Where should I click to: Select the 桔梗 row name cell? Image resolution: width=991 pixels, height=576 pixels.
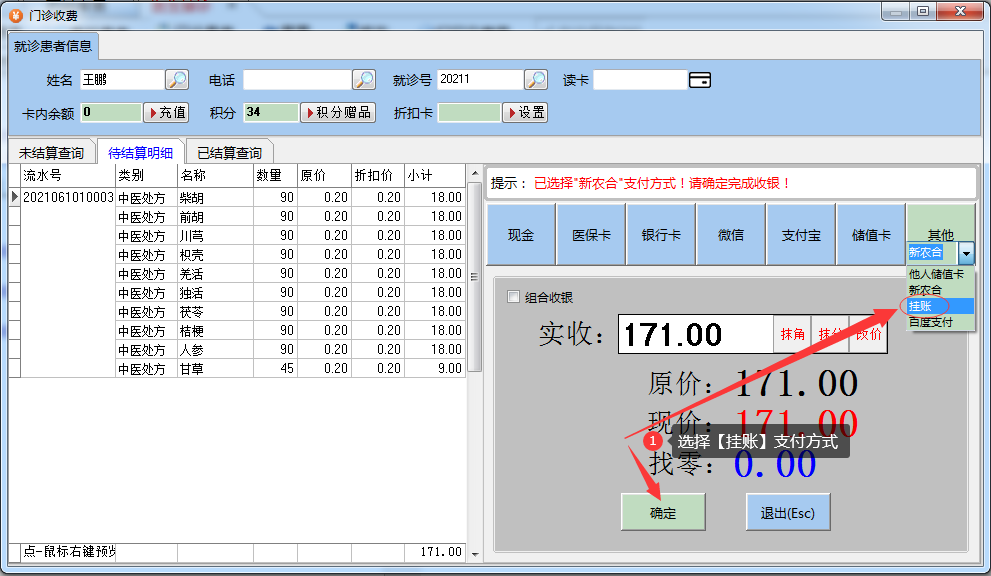(215, 330)
